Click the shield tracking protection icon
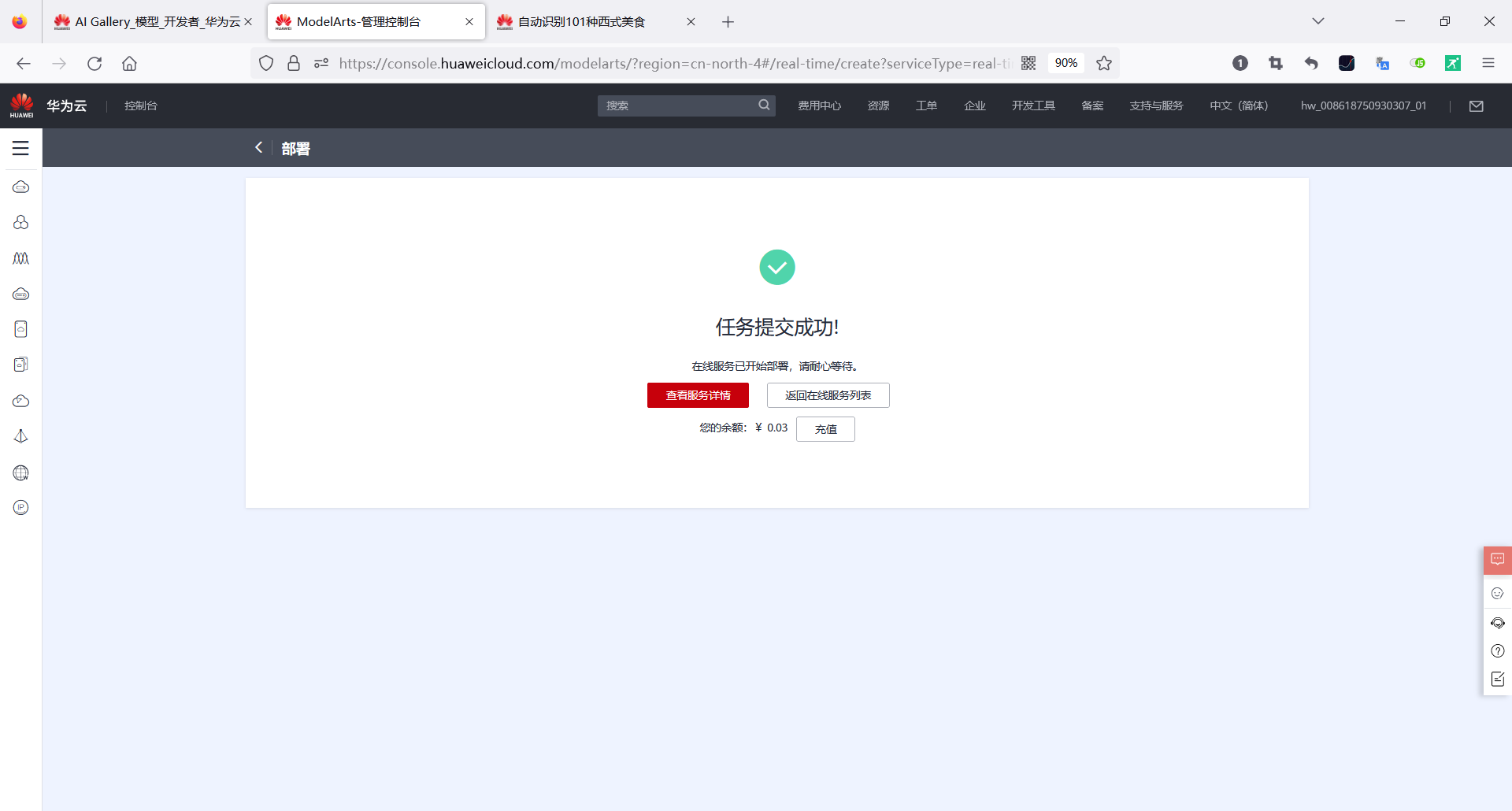The height and width of the screenshot is (811, 1512). [266, 63]
